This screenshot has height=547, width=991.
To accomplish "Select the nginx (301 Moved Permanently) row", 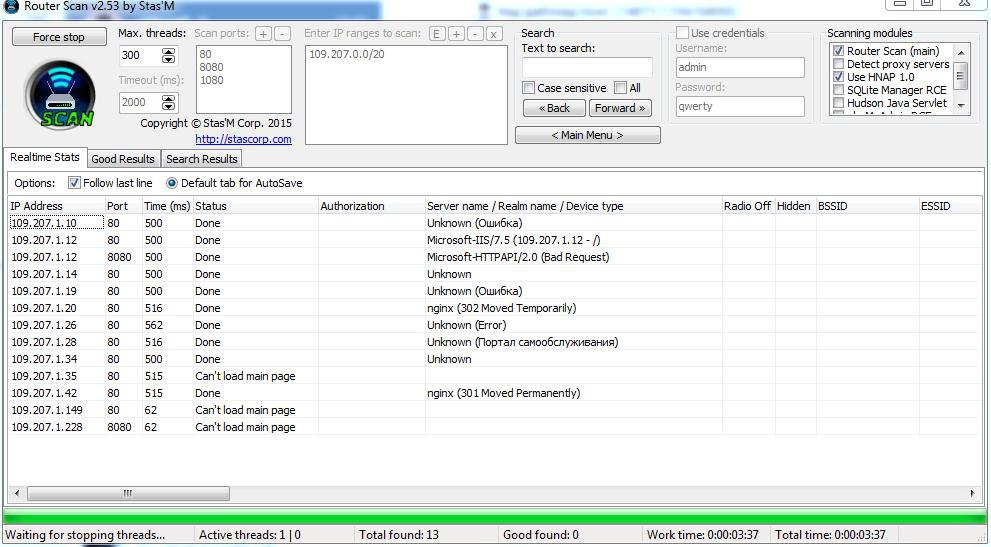I will [x=495, y=393].
